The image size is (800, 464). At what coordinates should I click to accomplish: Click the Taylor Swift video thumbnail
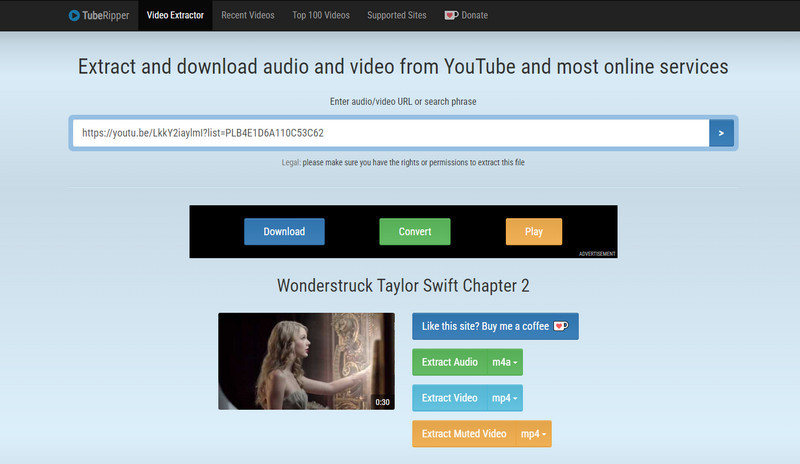tap(306, 361)
